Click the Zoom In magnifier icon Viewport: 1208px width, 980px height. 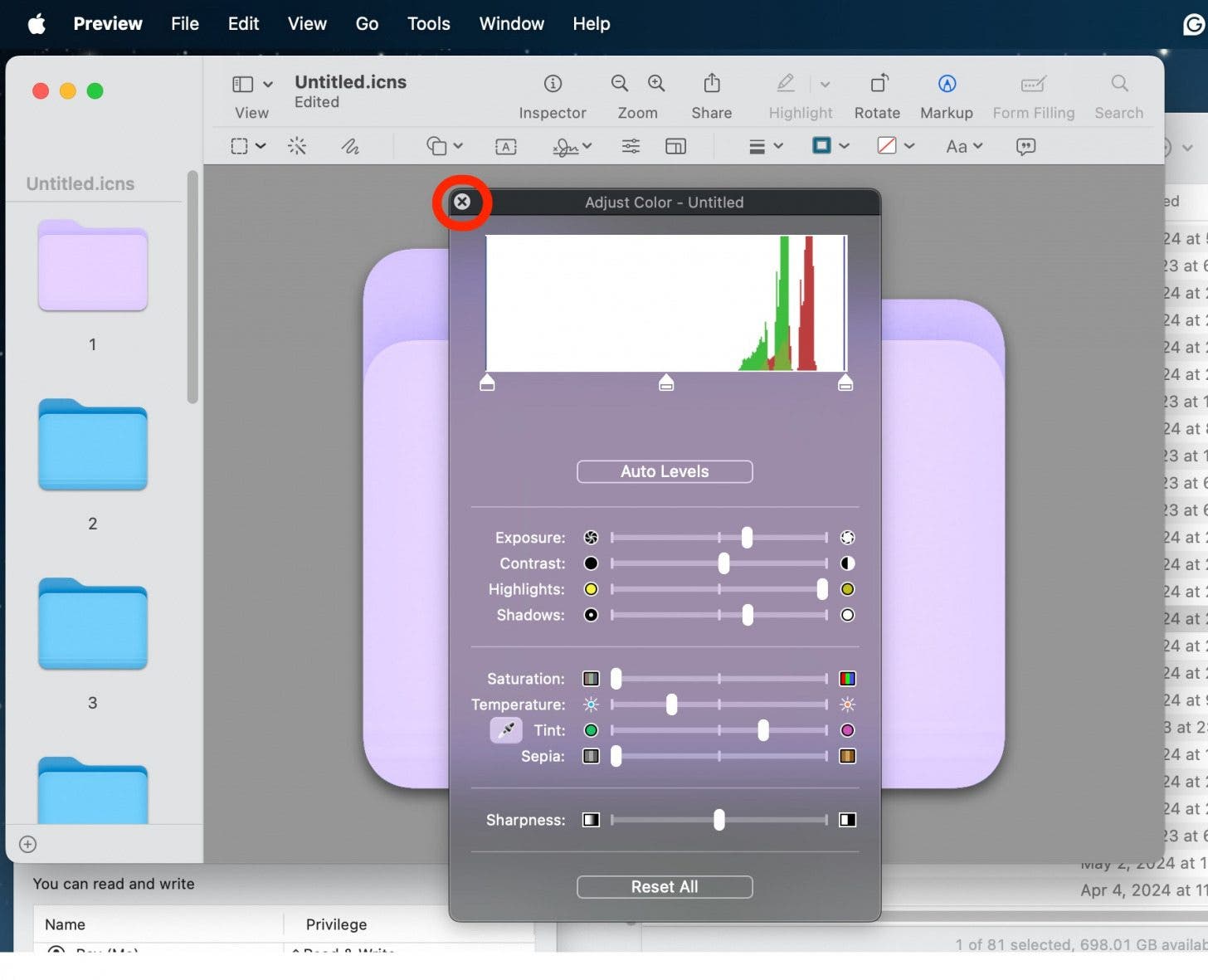click(x=656, y=84)
